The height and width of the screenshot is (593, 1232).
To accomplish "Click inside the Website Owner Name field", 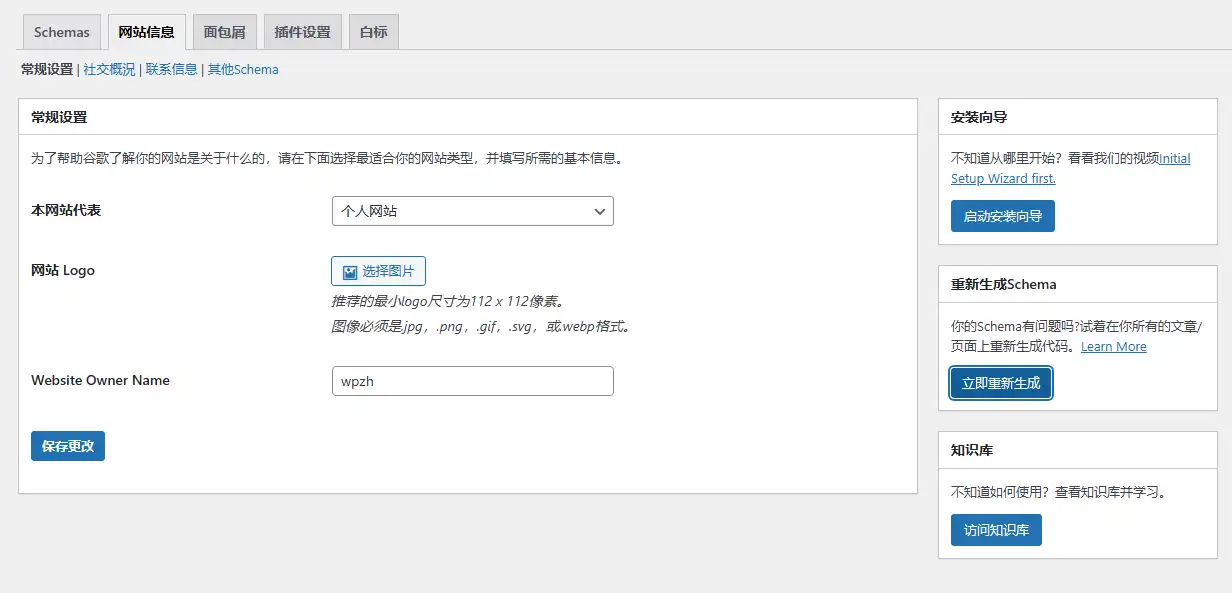I will [472, 381].
